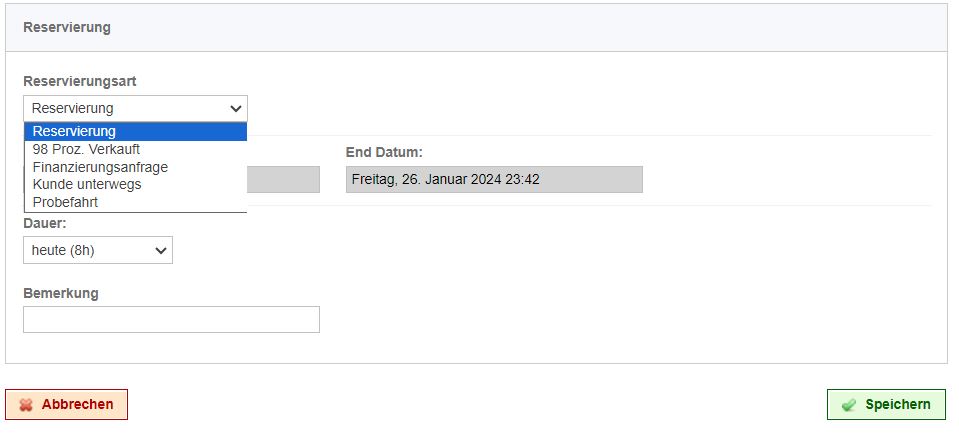Click the Bemerkung label text

pos(61,293)
